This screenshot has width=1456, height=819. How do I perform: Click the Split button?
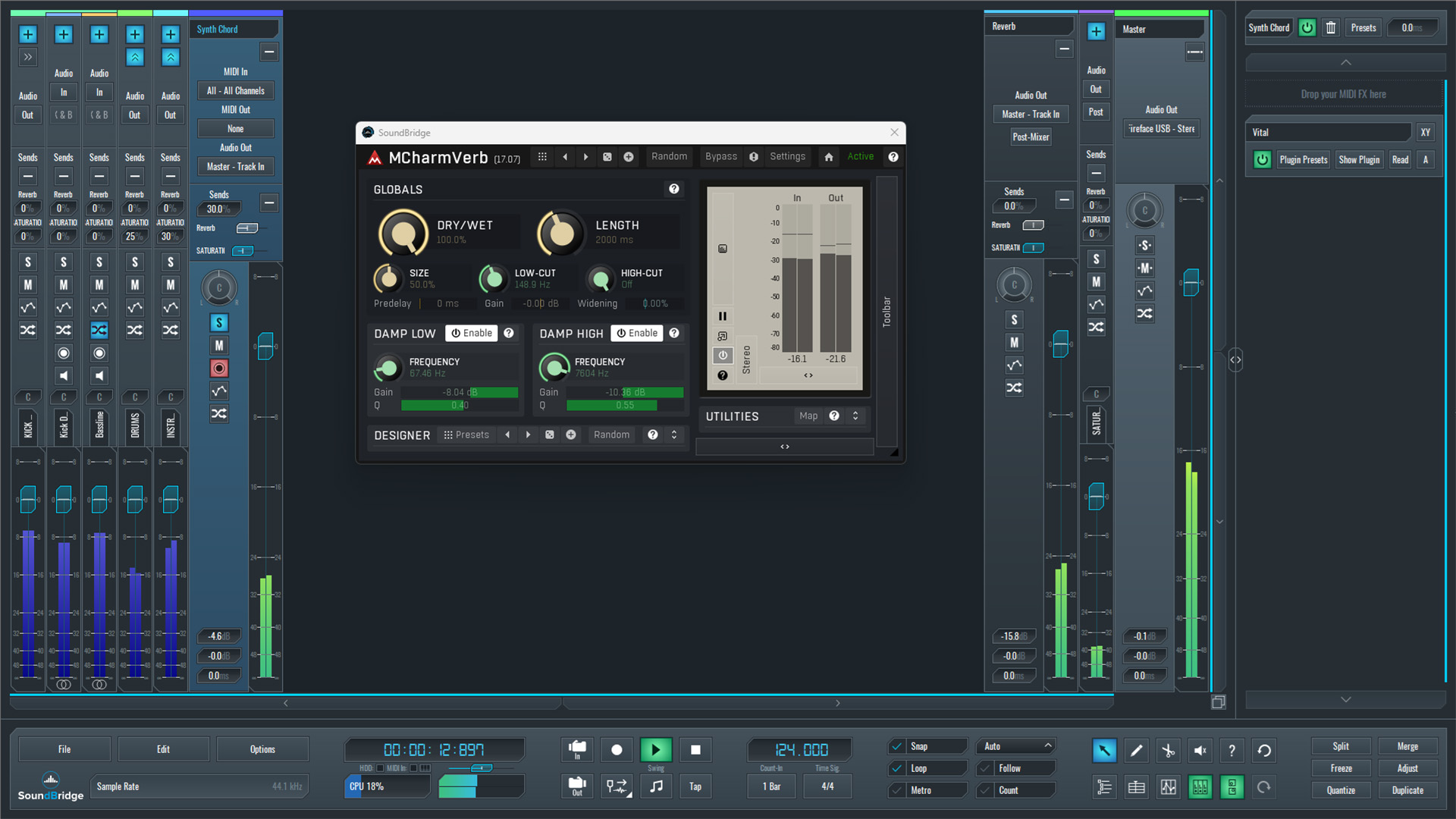click(1341, 746)
